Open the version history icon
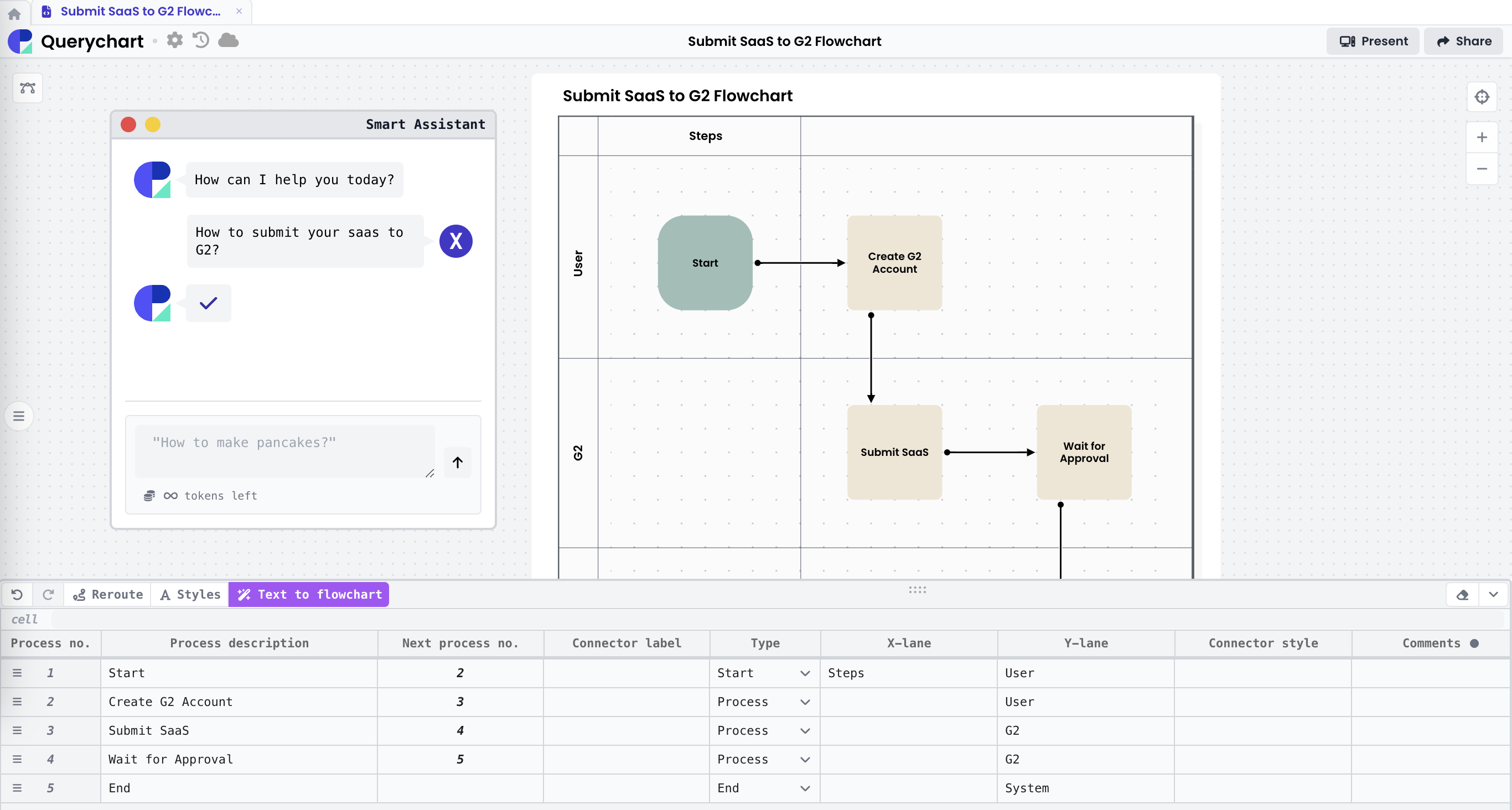1512x810 pixels. coord(201,40)
